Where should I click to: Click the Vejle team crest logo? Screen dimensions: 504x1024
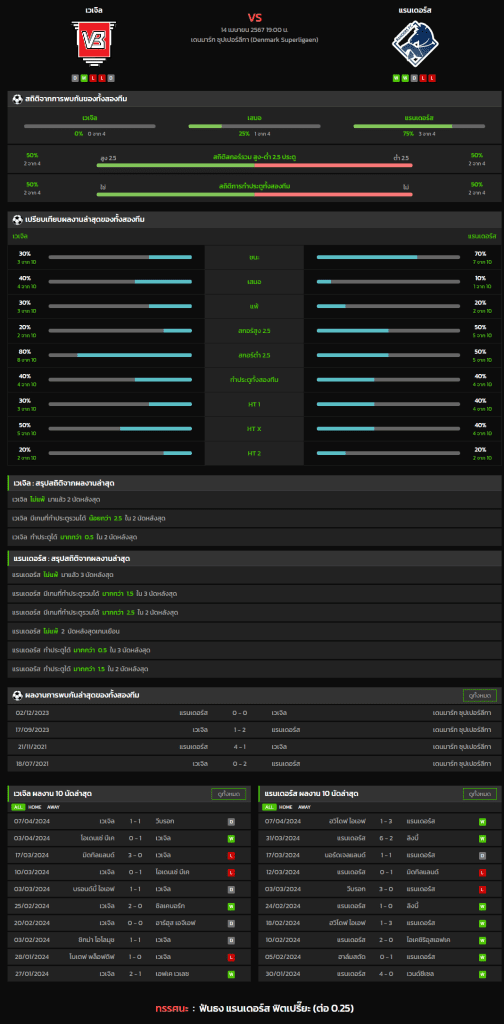click(93, 44)
